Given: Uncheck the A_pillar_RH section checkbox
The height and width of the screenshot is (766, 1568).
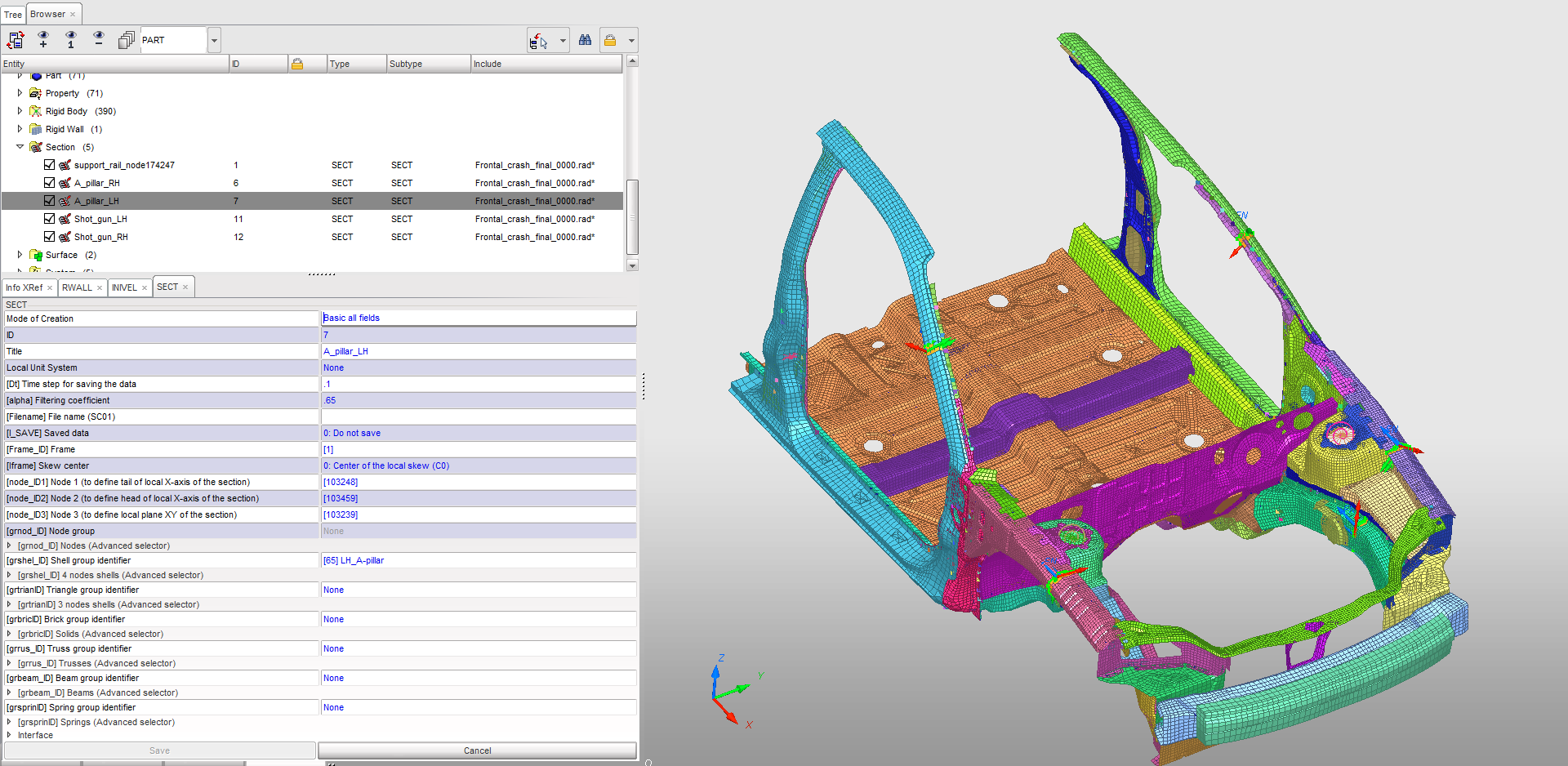Looking at the screenshot, I should click(49, 182).
